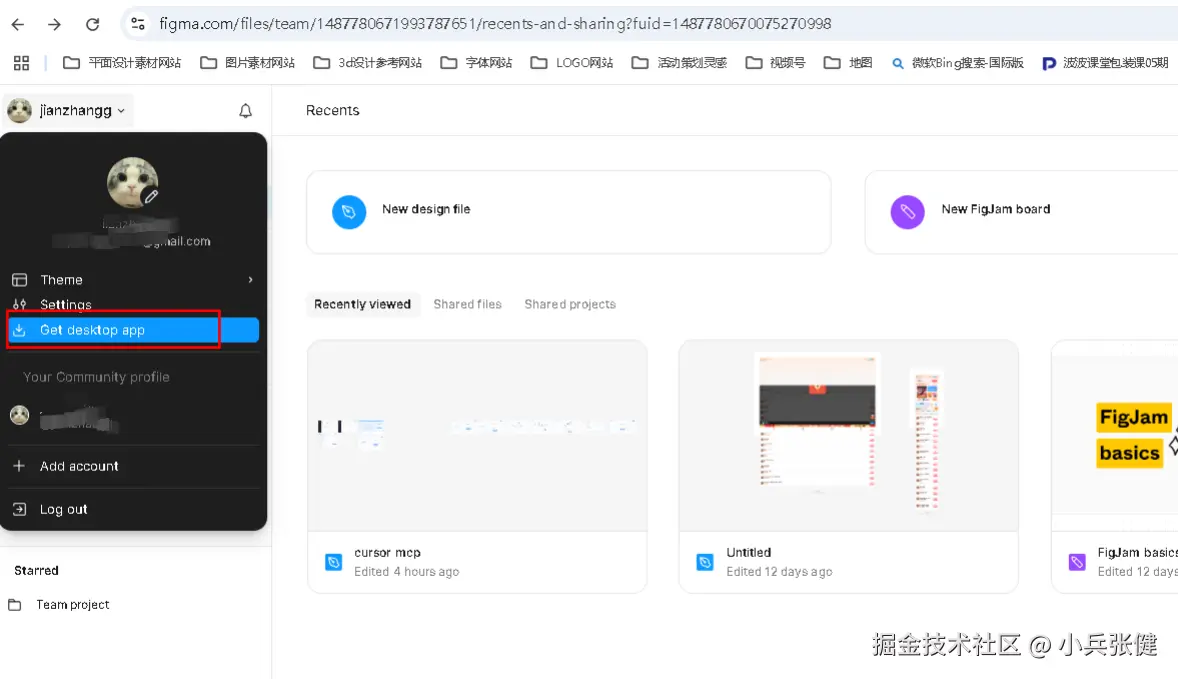
Task: Click the cat profile avatar in menu
Action: (x=132, y=183)
